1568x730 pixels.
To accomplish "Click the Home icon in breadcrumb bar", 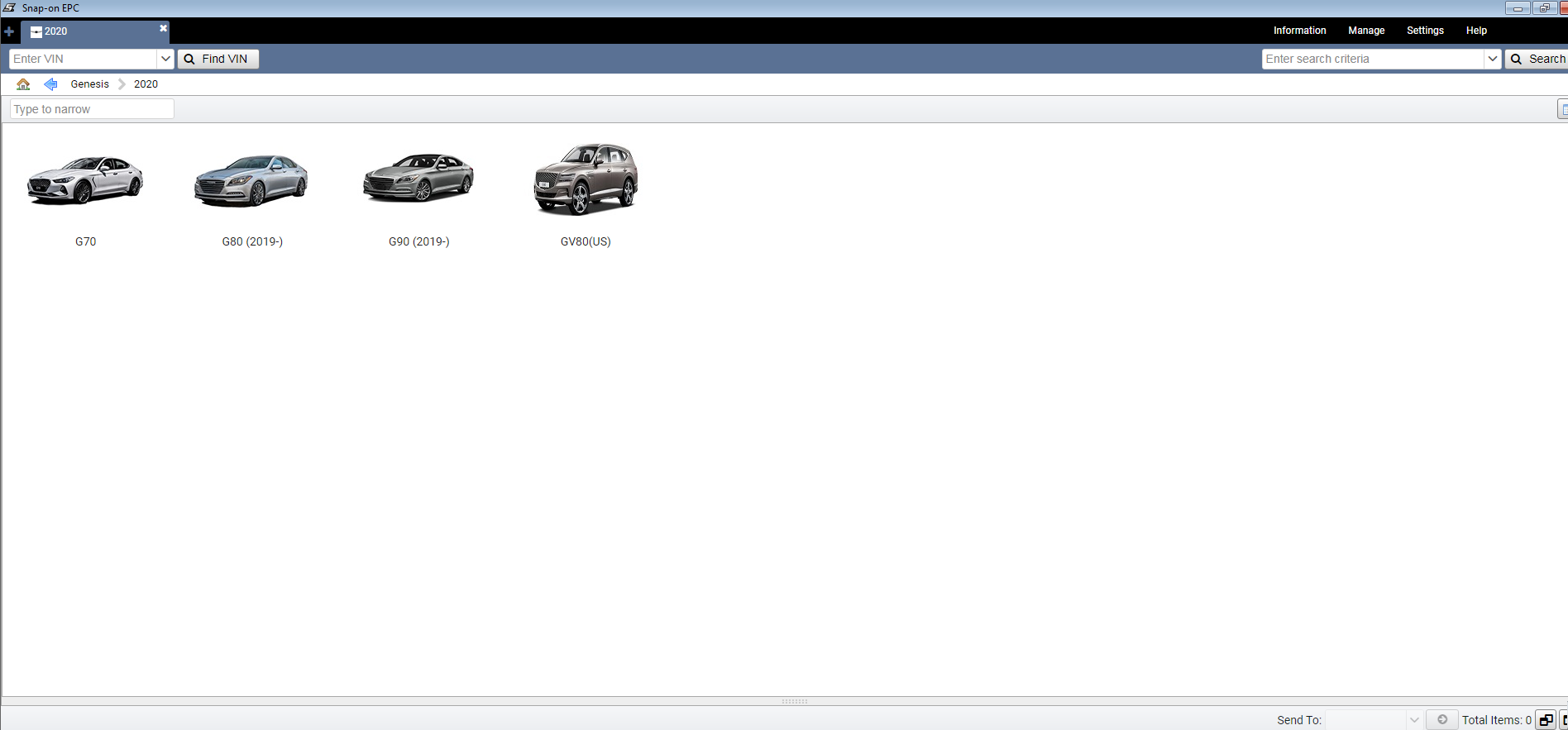I will pyautogui.click(x=23, y=84).
